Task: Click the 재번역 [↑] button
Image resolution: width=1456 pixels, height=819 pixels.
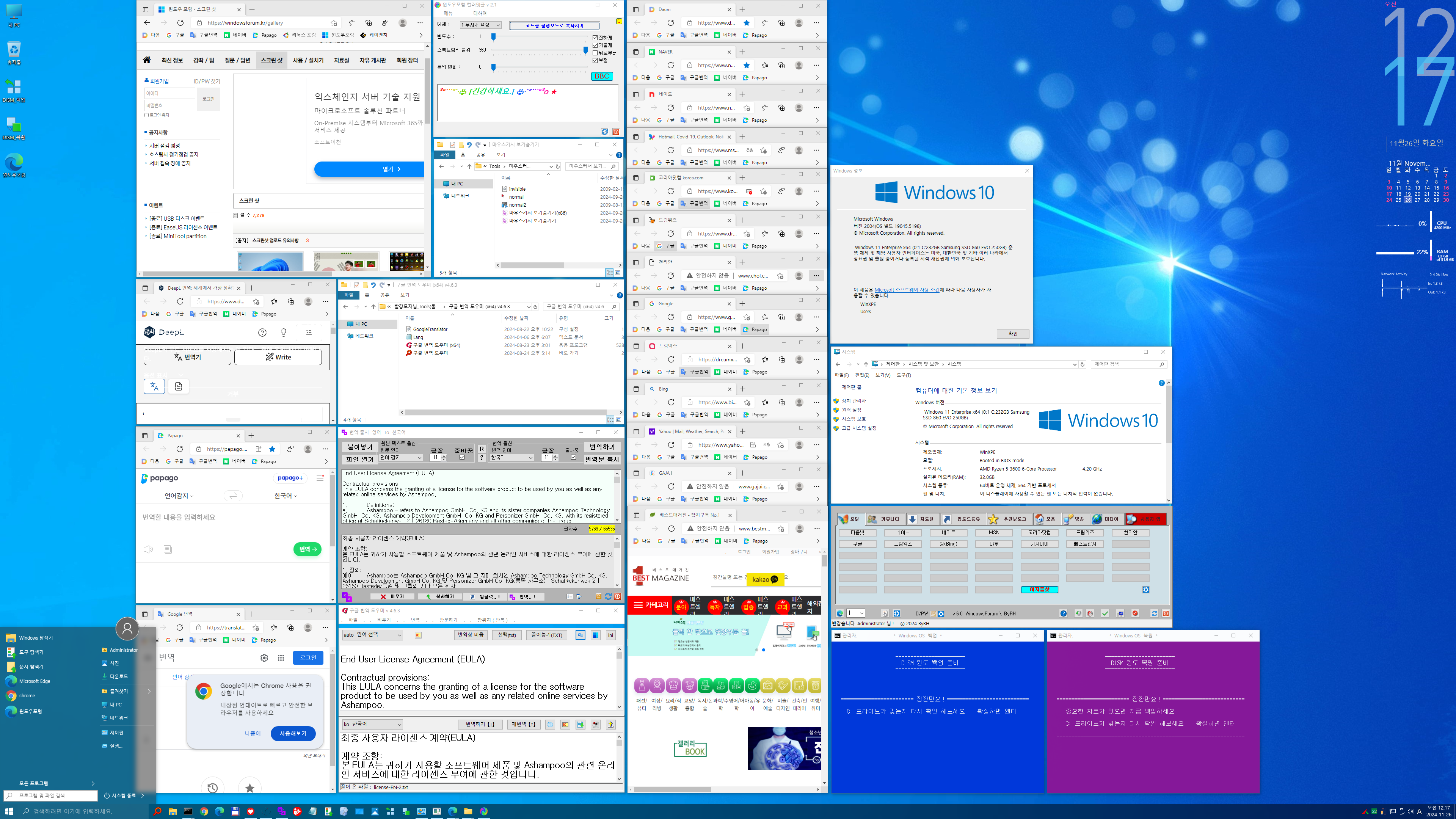Action: (524, 725)
